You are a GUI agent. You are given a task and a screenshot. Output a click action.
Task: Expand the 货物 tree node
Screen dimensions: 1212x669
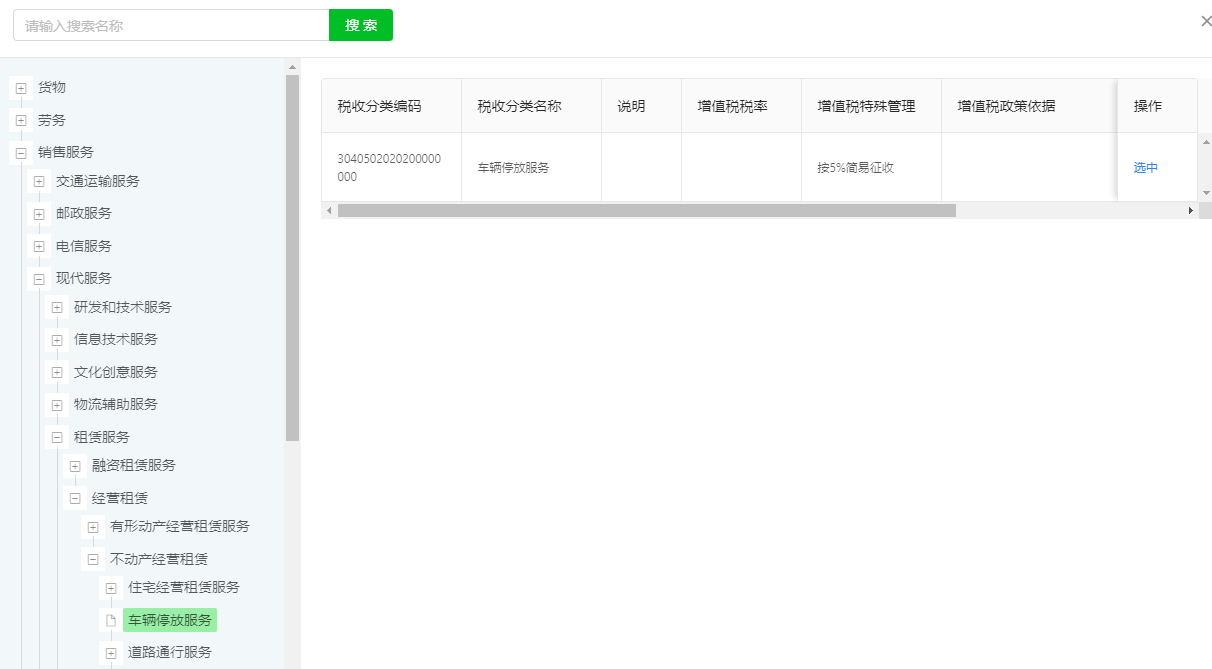coord(21,88)
